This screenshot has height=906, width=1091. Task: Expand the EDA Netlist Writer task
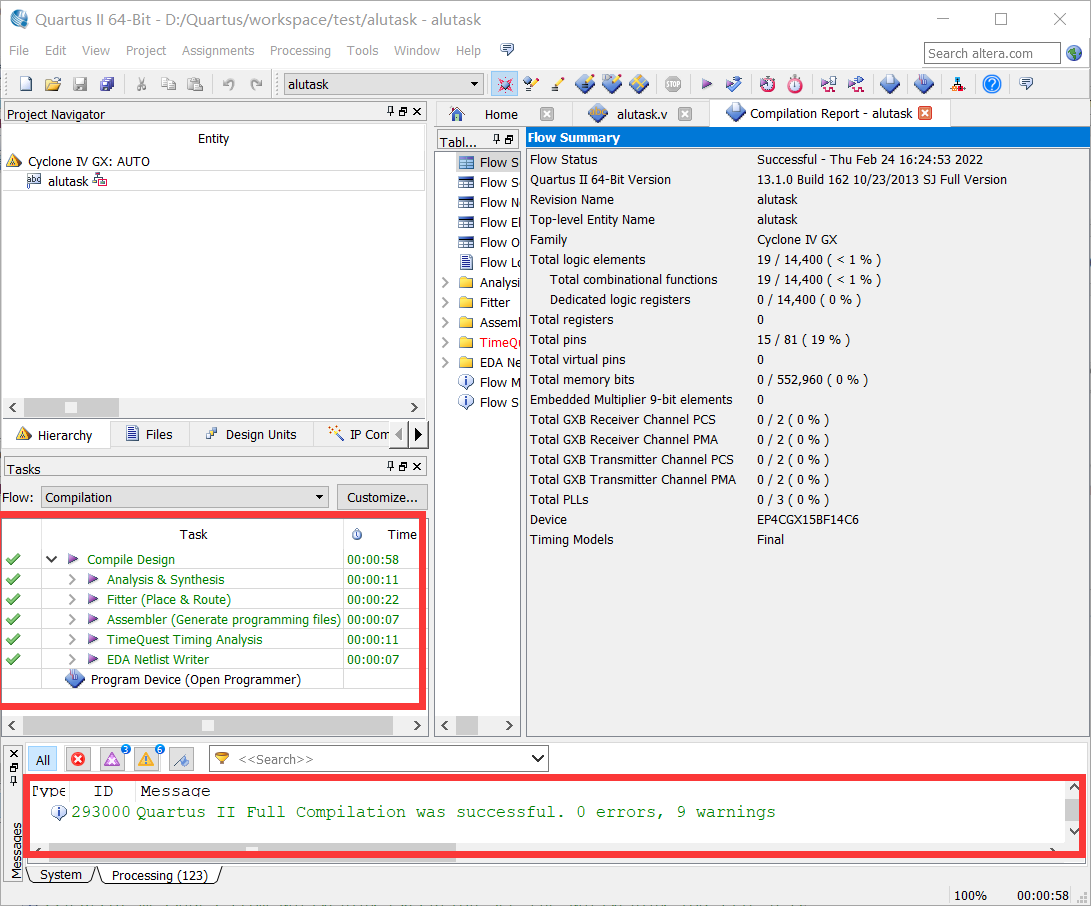[x=72, y=659]
